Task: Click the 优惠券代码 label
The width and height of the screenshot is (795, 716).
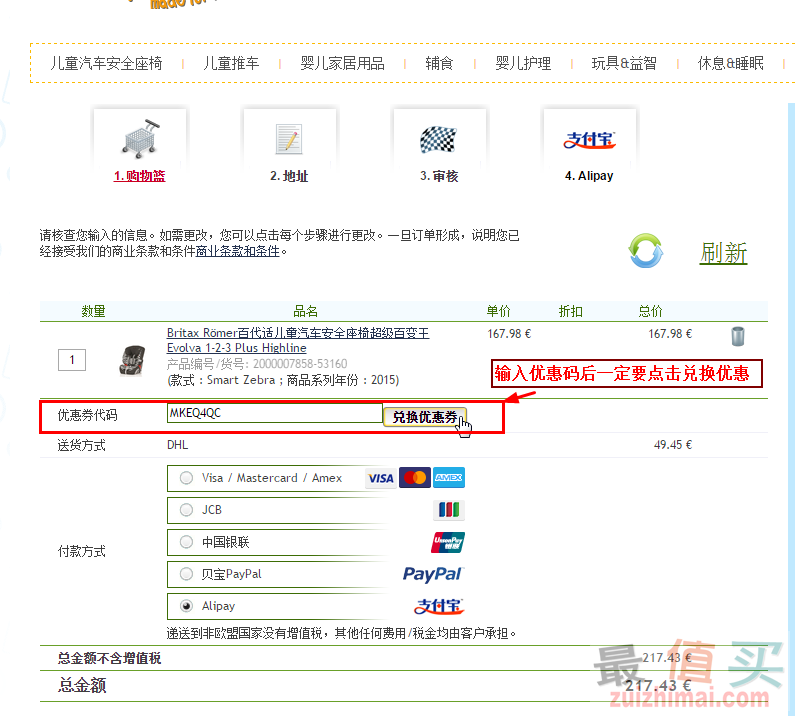Action: (x=87, y=415)
